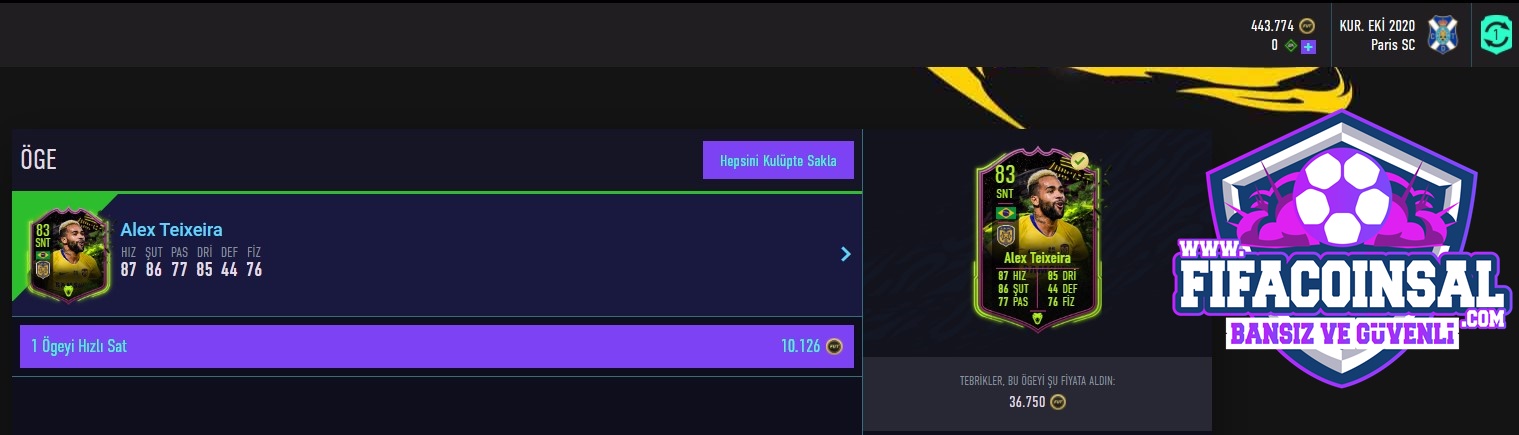
Task: Click the FUT coin balance icon
Action: (x=1306, y=26)
